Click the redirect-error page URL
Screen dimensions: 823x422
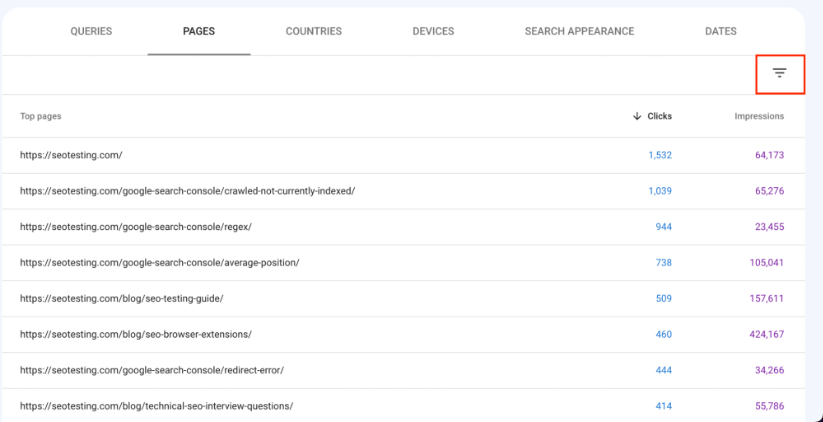click(x=152, y=370)
